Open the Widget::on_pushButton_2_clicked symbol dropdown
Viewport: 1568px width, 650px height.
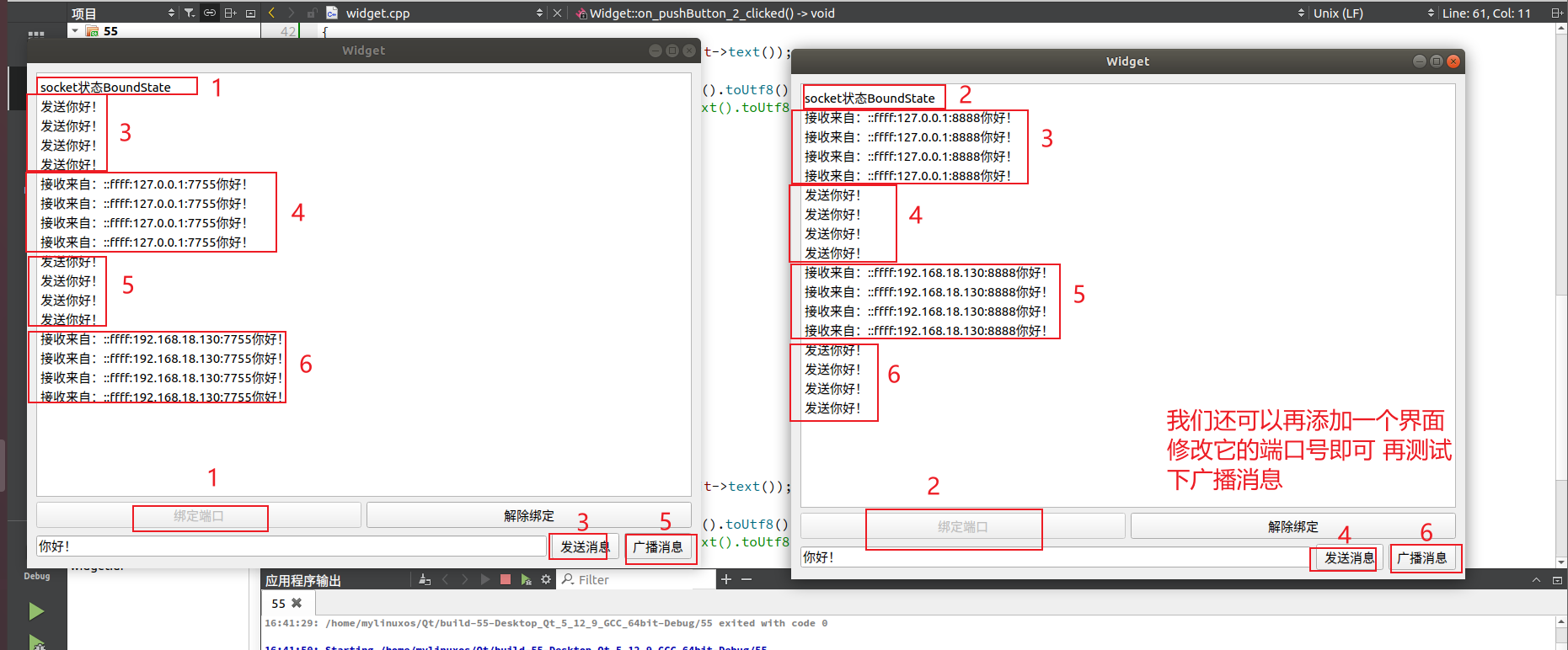coord(1302,13)
